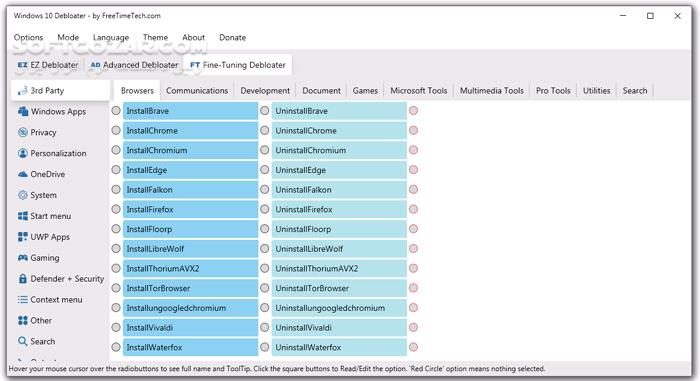Viewport: 700px width, 381px height.
Task: Click the InstallEdge square button
Action: click(191, 170)
